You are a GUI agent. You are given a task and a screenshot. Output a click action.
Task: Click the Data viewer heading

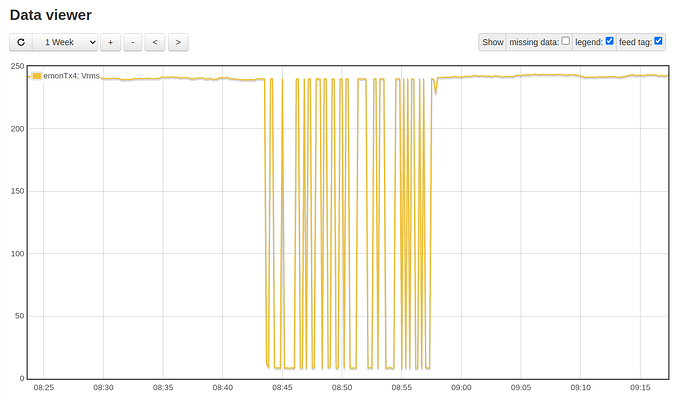[51, 15]
